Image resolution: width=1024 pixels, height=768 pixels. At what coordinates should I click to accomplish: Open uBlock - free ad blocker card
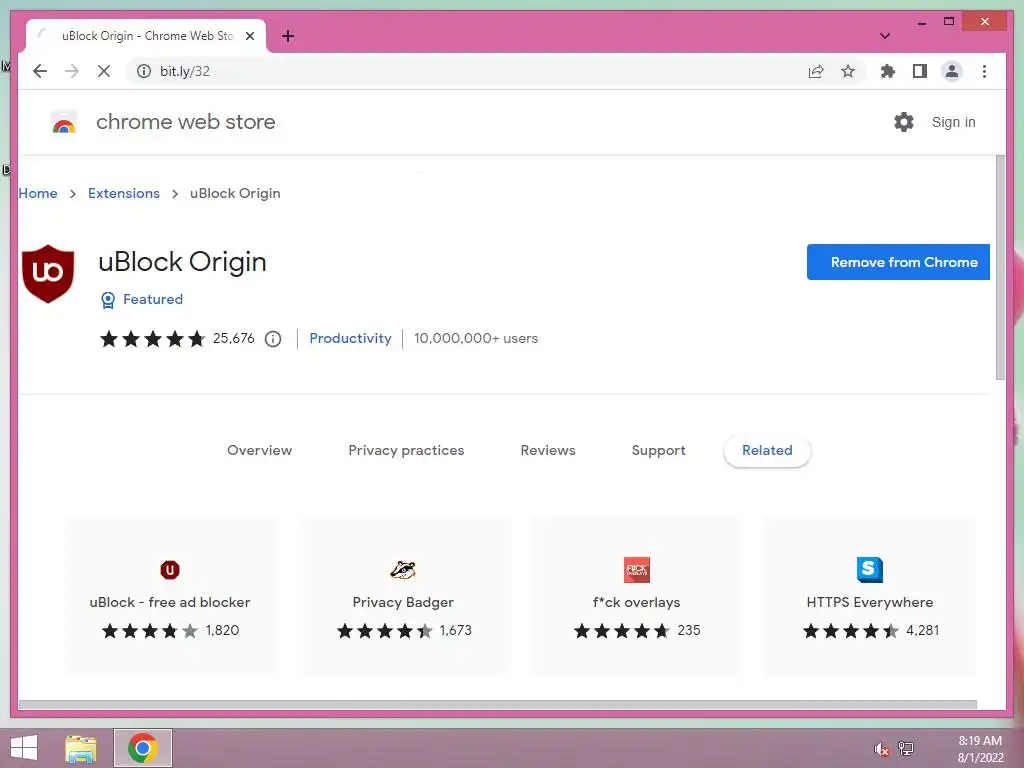170,596
